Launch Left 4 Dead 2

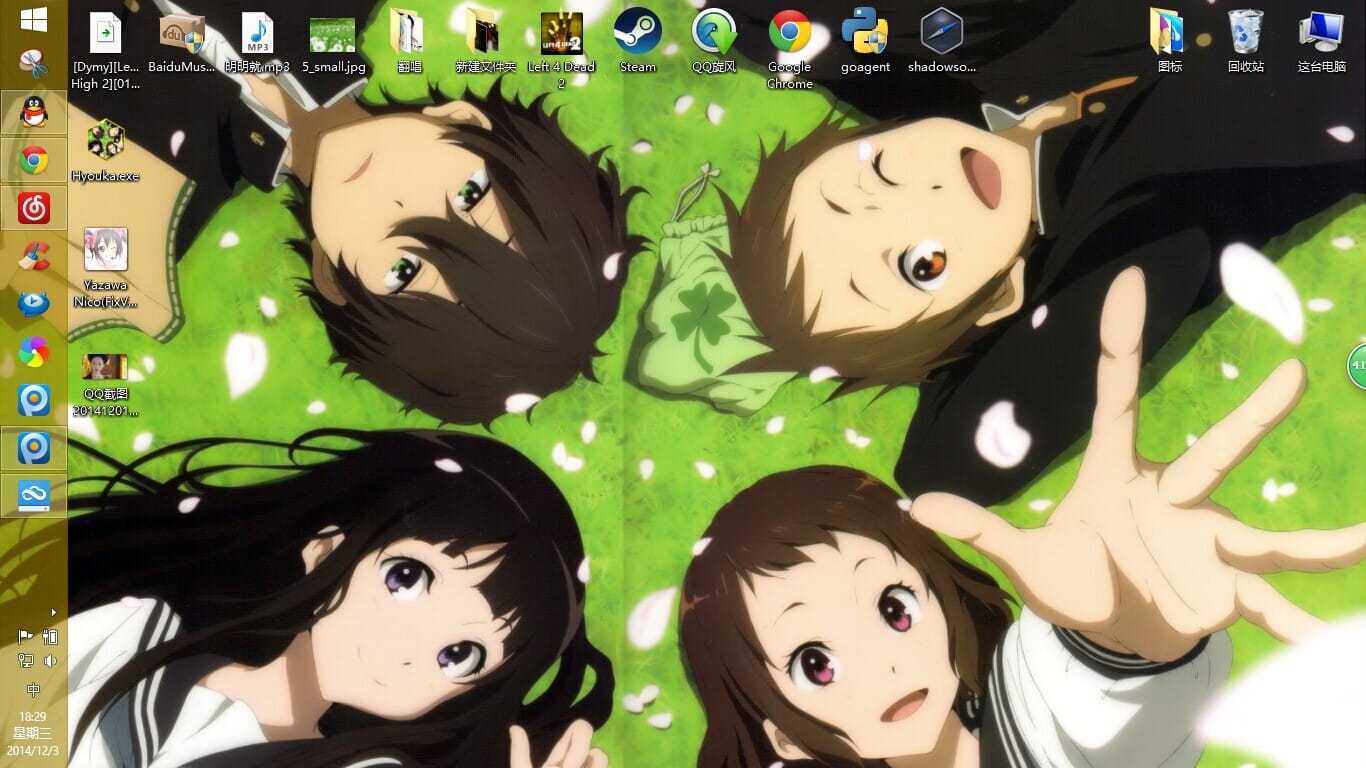(x=561, y=30)
